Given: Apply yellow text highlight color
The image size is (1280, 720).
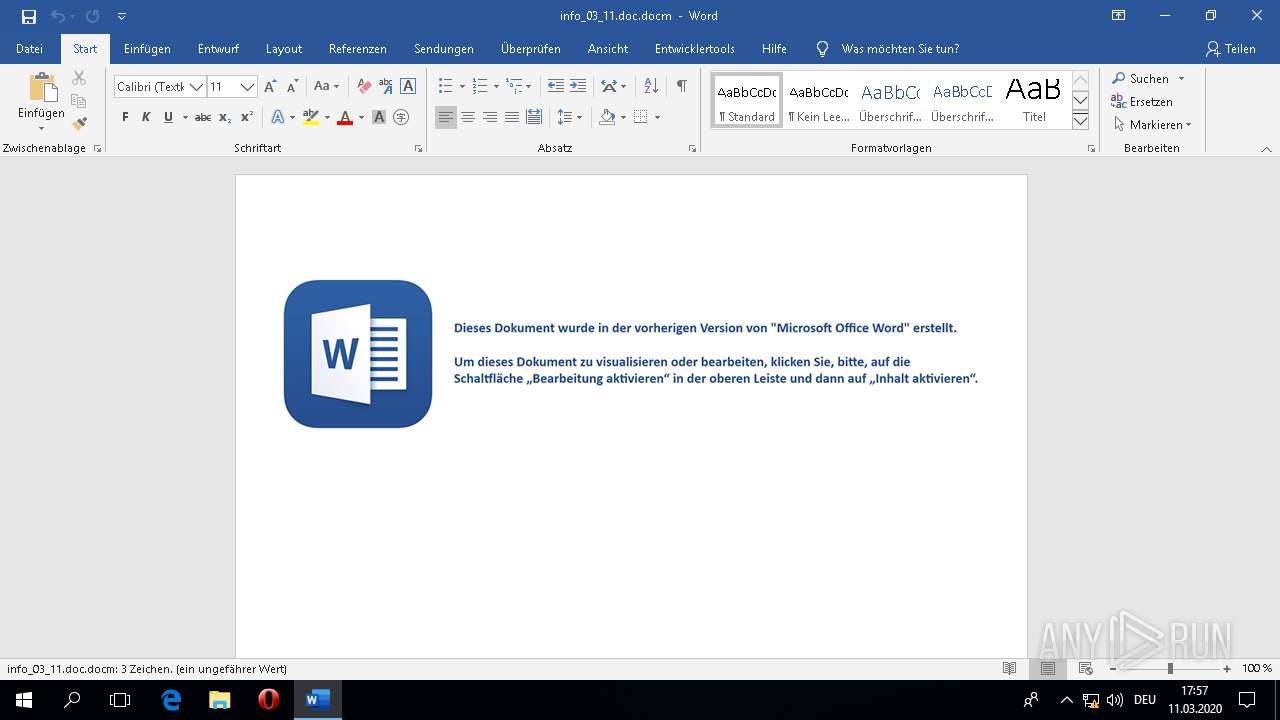Looking at the screenshot, I should [x=311, y=117].
